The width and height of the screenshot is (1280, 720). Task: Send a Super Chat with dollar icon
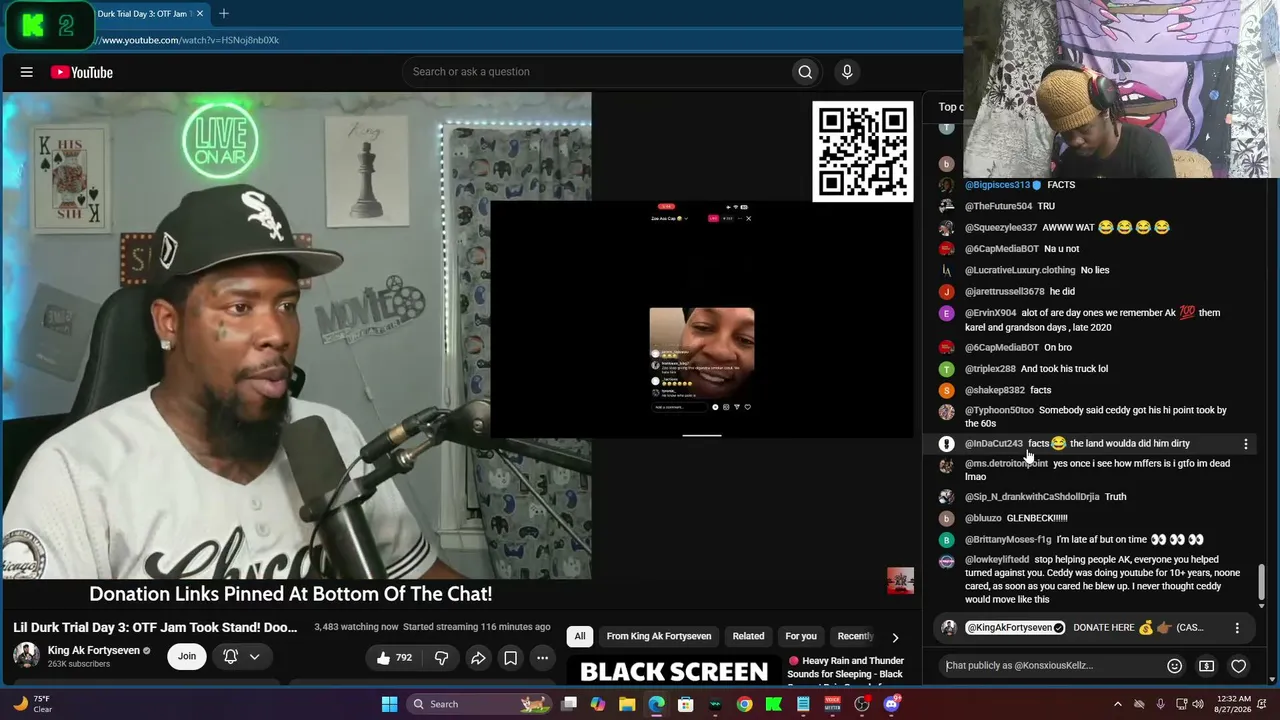[1207, 666]
